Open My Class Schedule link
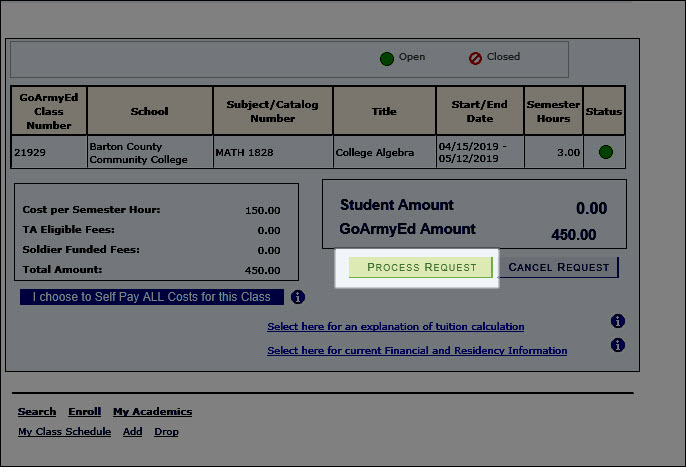The width and height of the screenshot is (686, 467). click(x=64, y=432)
